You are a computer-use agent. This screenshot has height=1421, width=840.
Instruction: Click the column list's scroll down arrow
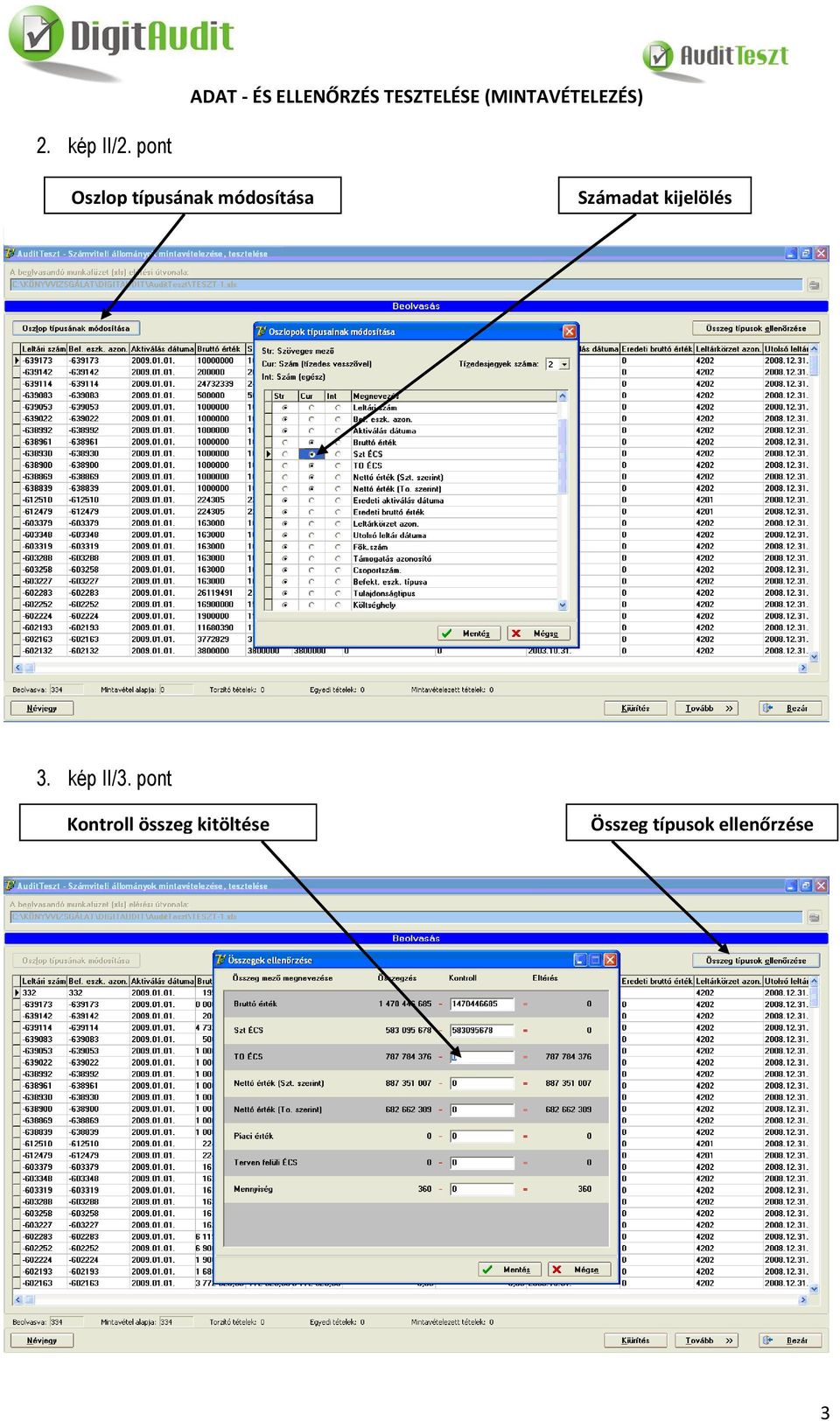click(x=563, y=605)
